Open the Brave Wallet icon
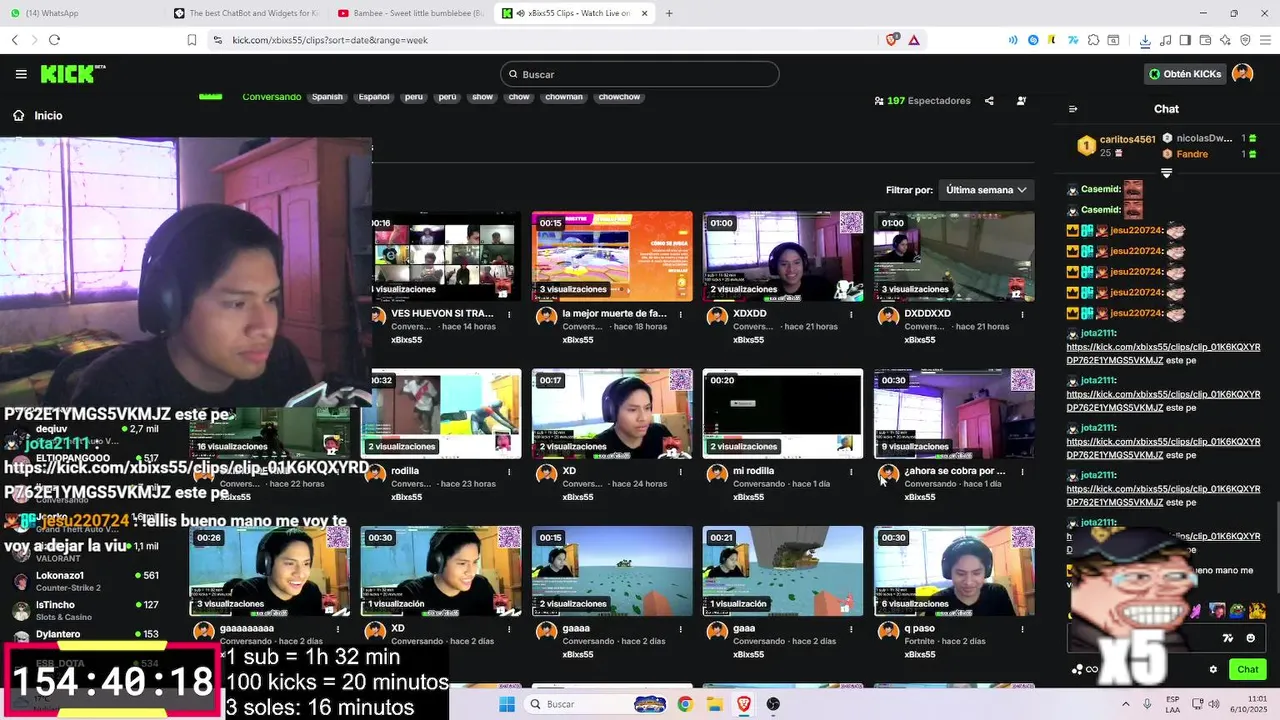Image resolution: width=1280 pixels, height=720 pixels. click(1206, 40)
